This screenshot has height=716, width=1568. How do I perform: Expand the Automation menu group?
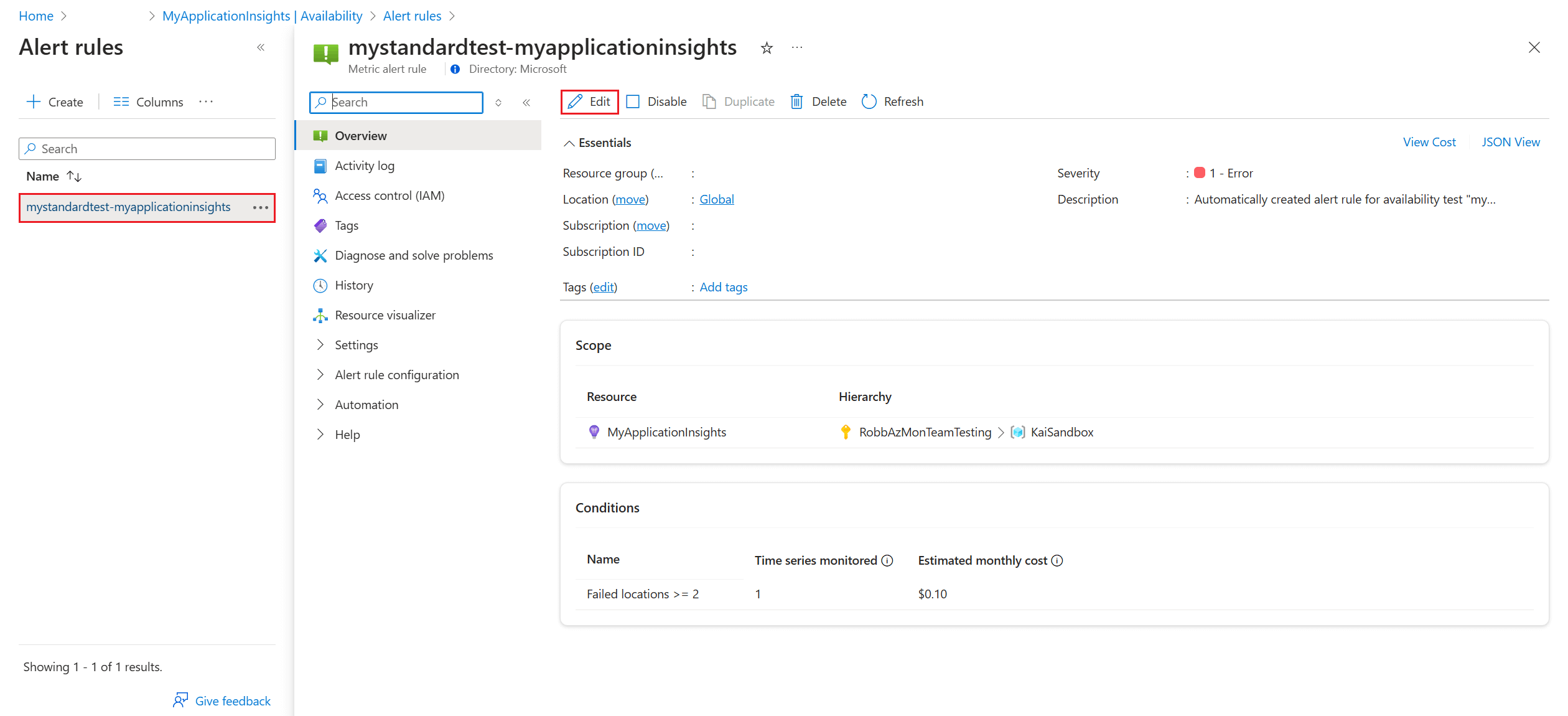point(320,405)
